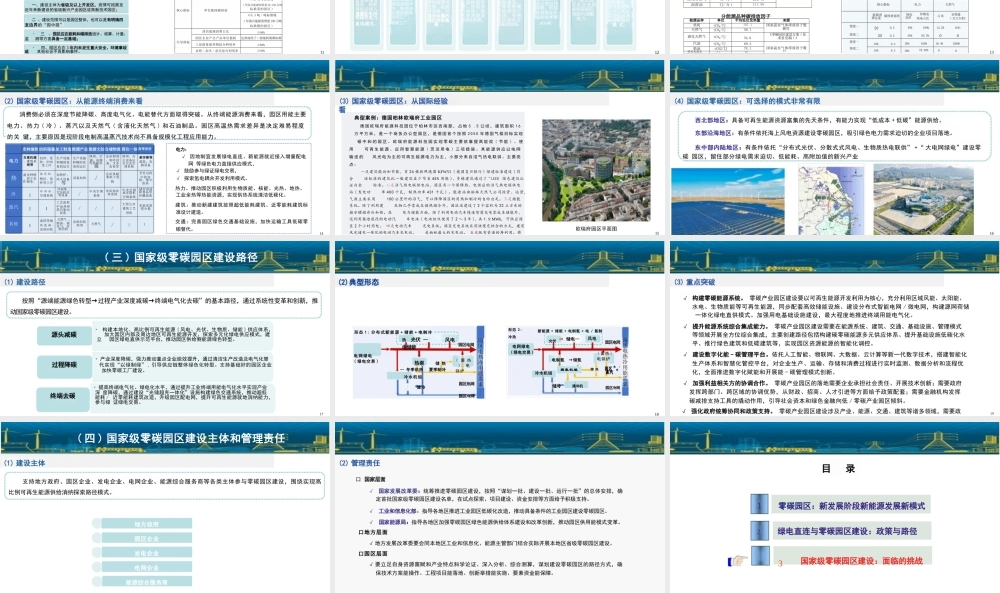Click the 光伏 node in the 形态1 diagram
1000x593 pixels.
[415, 337]
